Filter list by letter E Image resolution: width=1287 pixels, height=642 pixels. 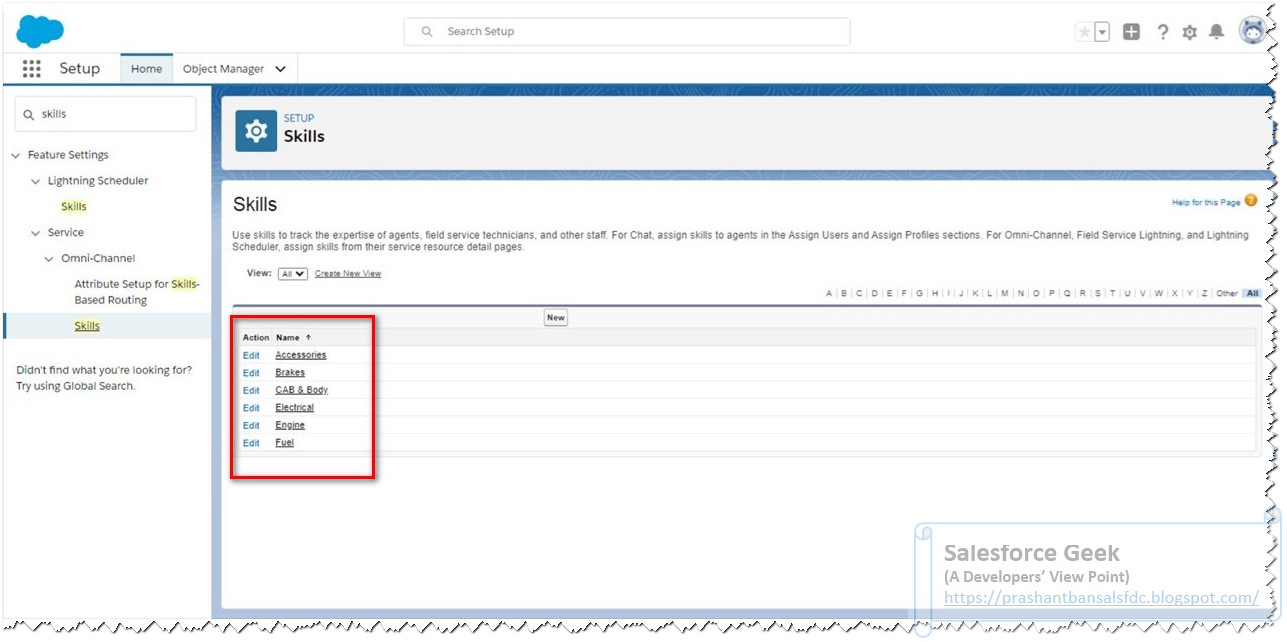tap(889, 294)
